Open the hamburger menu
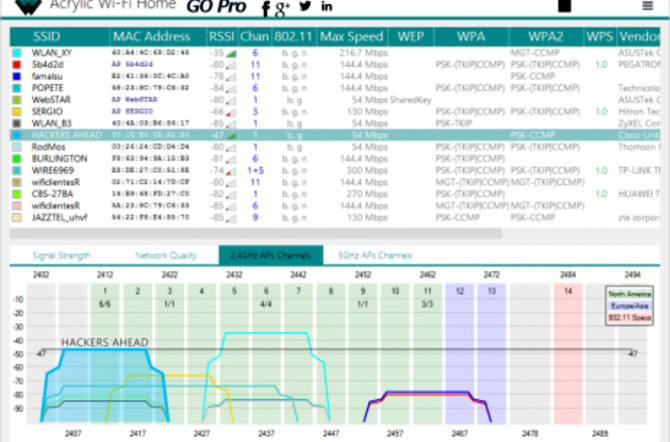 [648, 6]
